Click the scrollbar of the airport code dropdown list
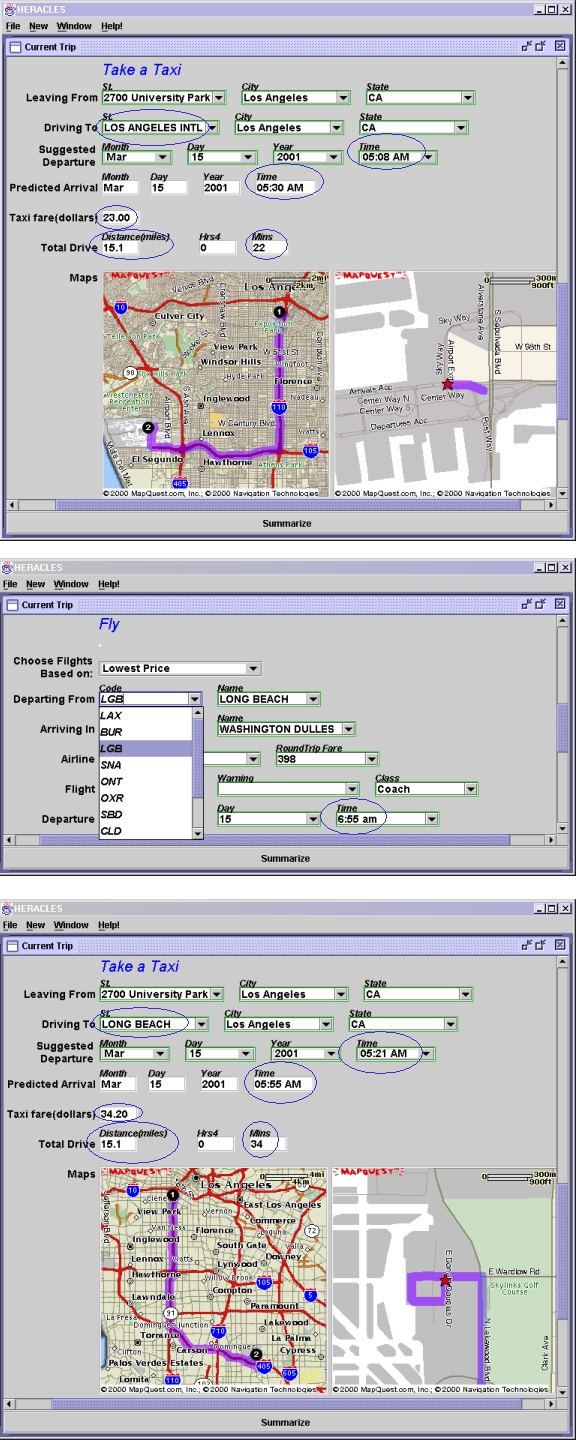 198,772
